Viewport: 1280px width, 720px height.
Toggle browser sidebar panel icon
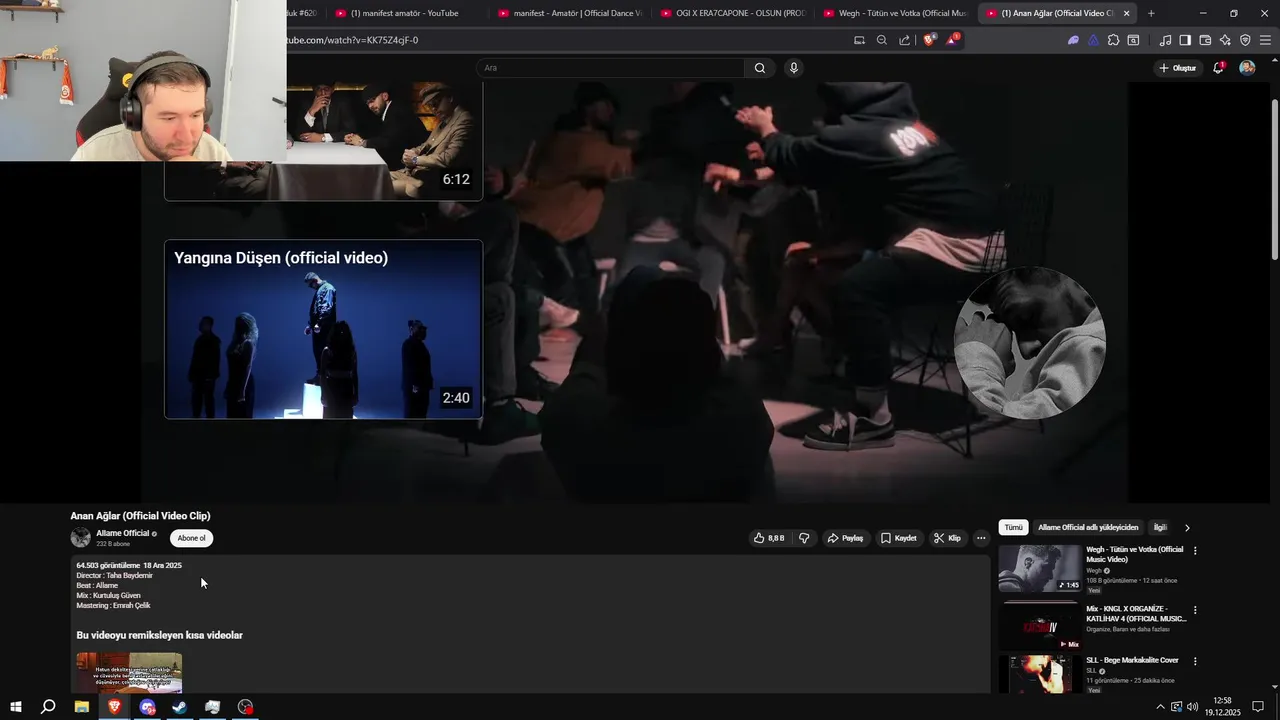(x=1185, y=40)
